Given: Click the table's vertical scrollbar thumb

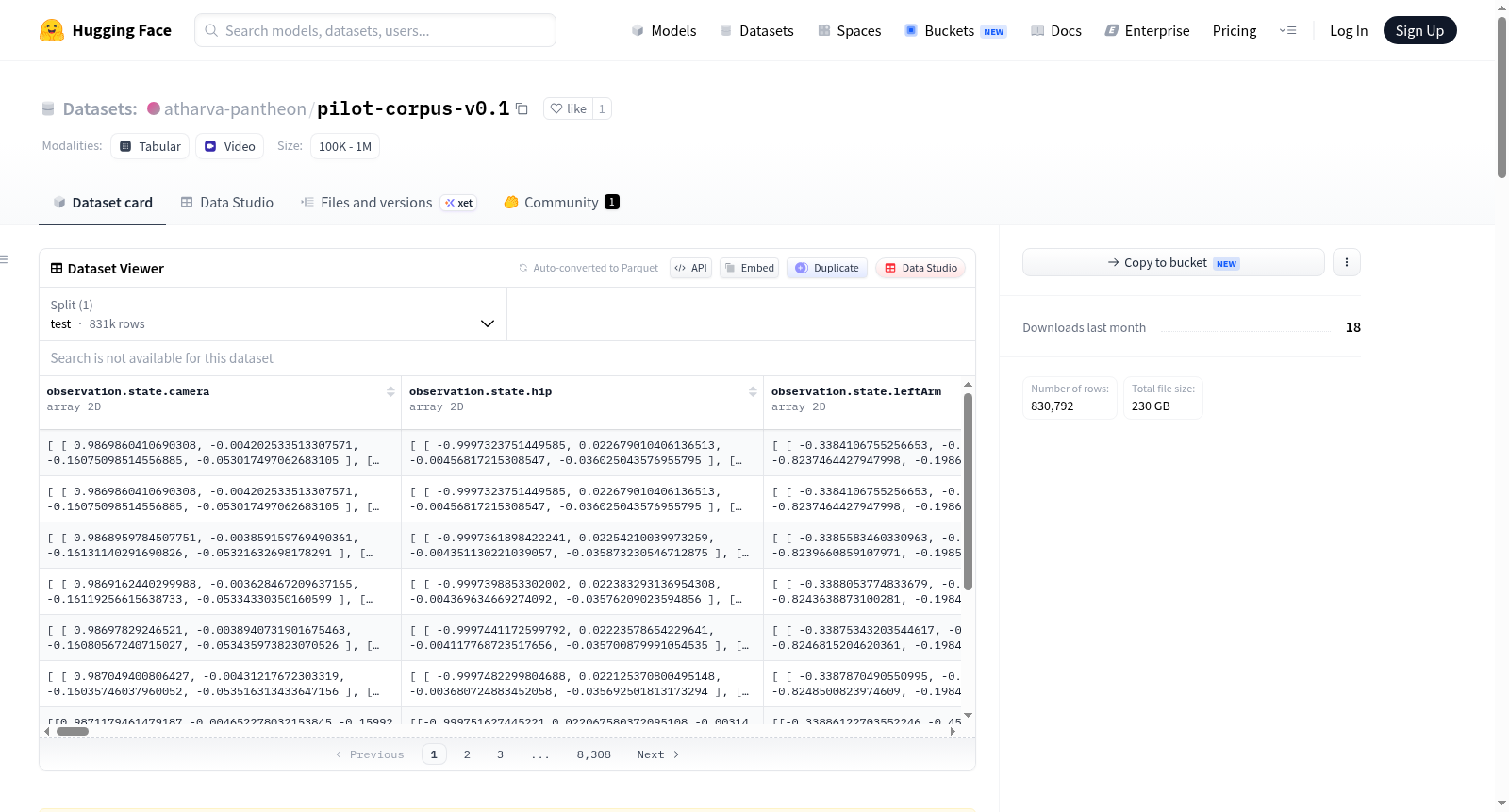Looking at the screenshot, I should pos(968,491).
